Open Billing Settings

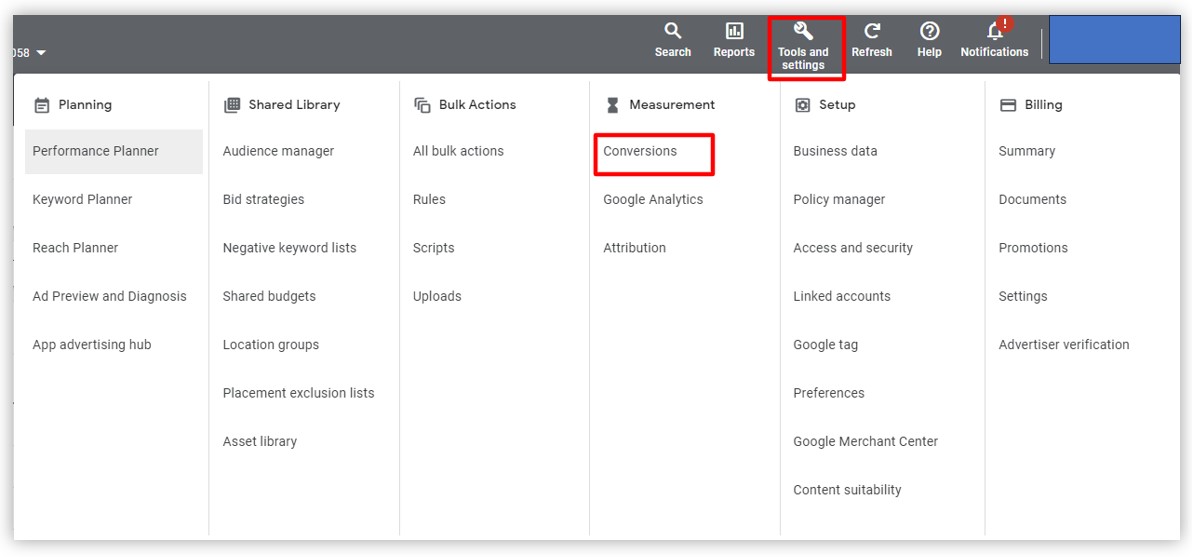click(x=1023, y=296)
